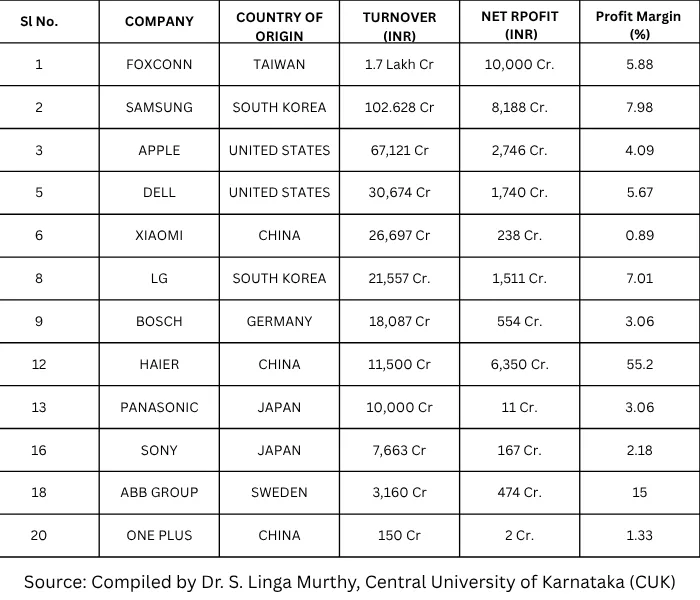This screenshot has width=700, height=600.
Task: Click the PANASONIC company cell
Action: [x=159, y=407]
